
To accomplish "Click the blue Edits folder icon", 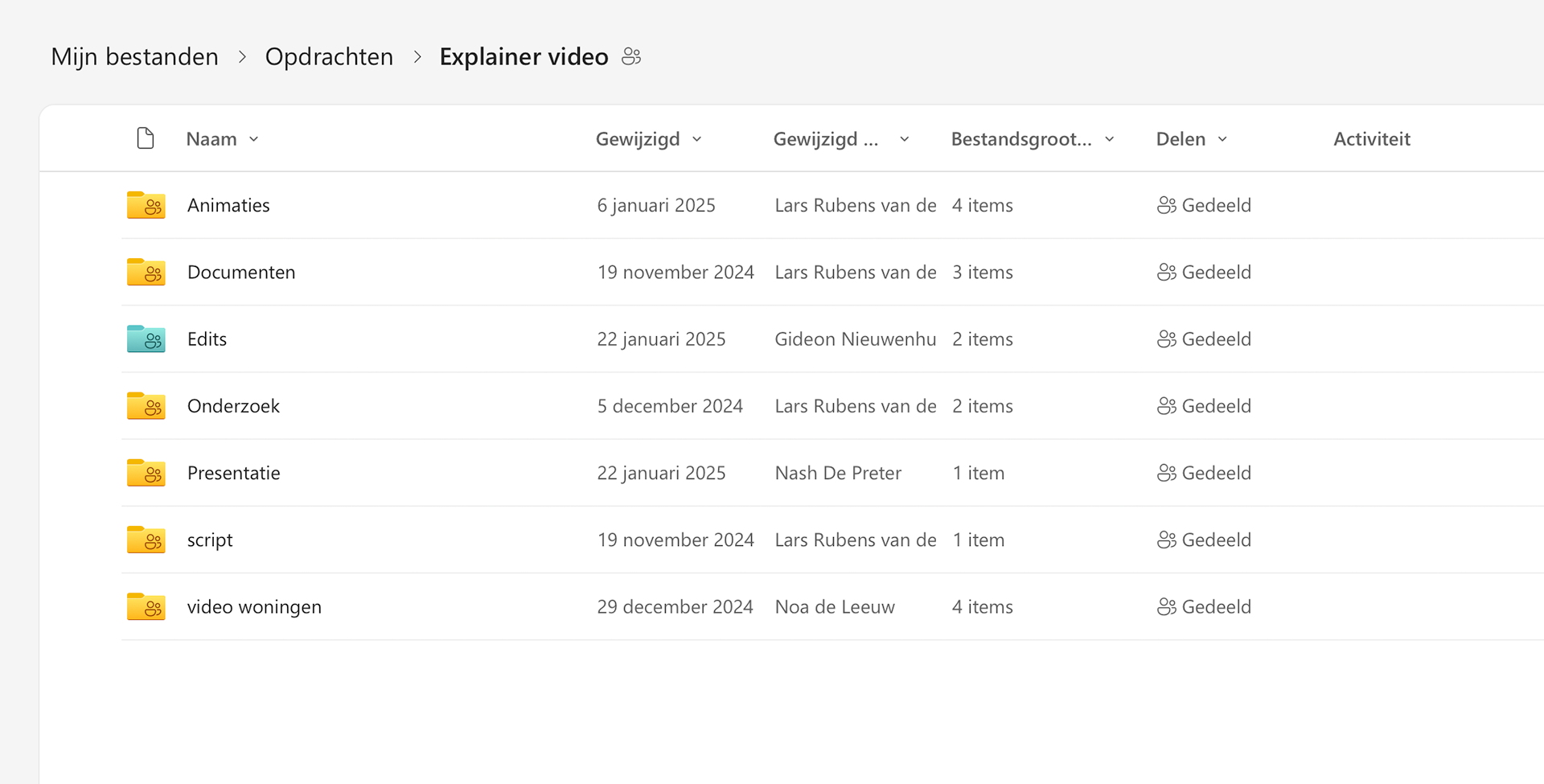I will (146, 339).
